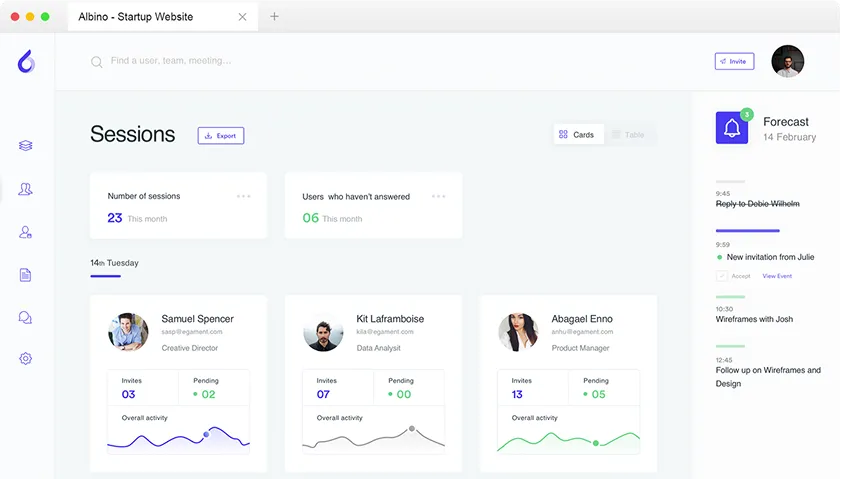Click the Invite button

click(734, 61)
